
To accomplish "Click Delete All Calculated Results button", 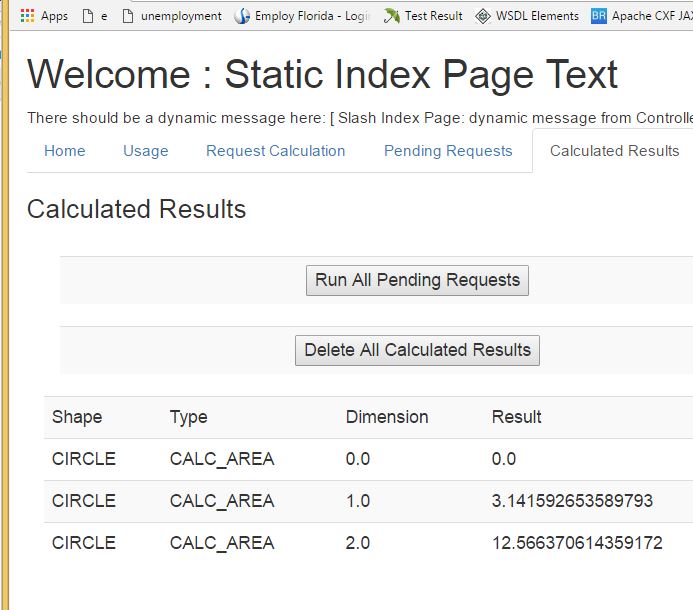I will (x=417, y=350).
